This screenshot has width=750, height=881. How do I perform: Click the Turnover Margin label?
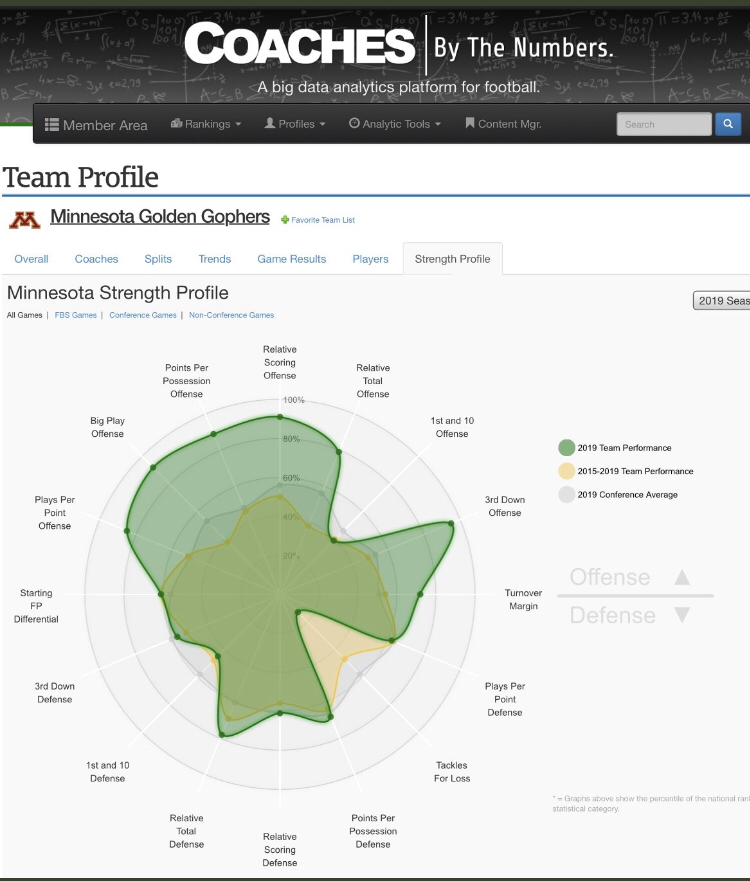523,600
